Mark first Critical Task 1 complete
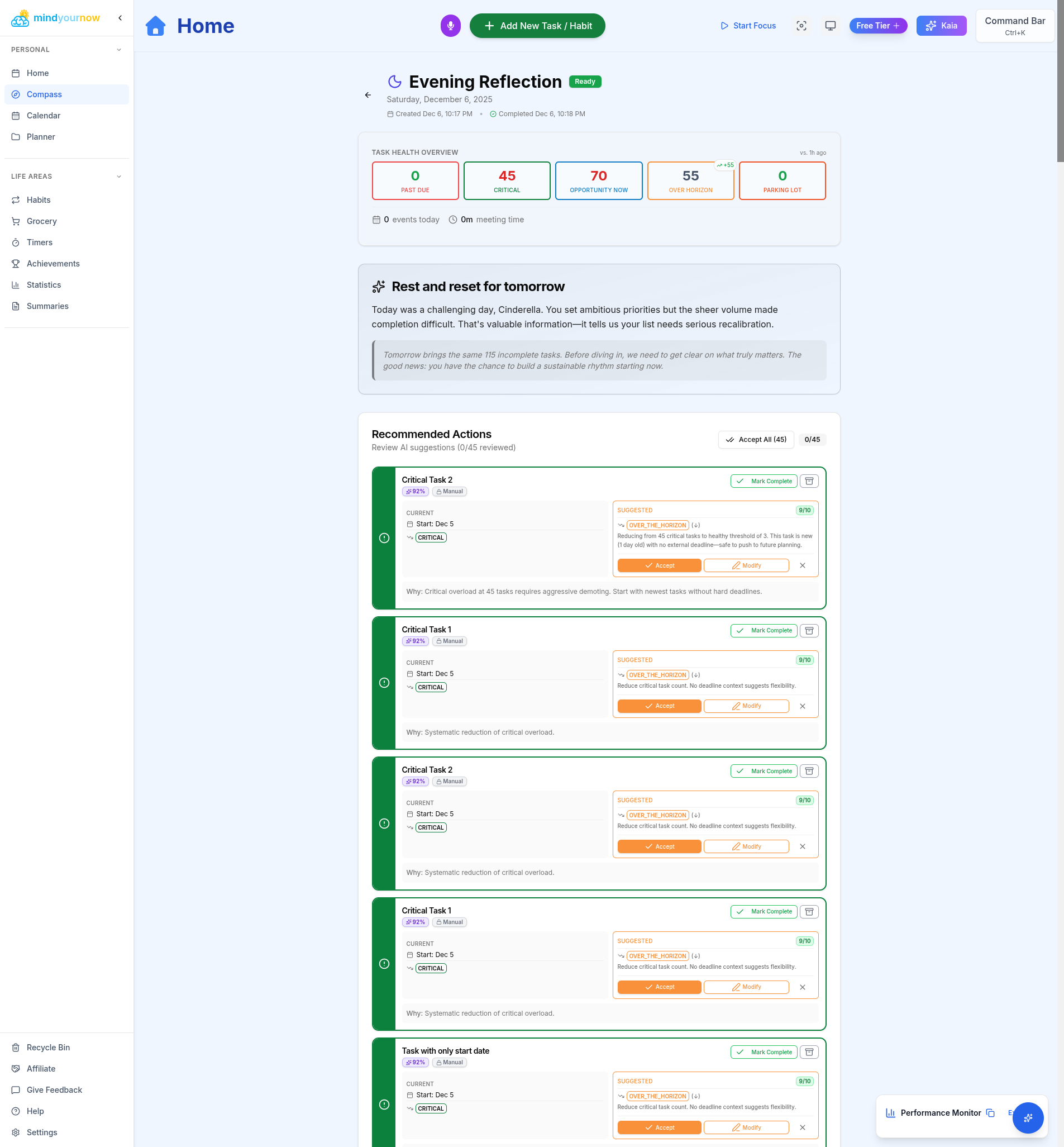The width and height of the screenshot is (1064, 1147). [x=764, y=631]
